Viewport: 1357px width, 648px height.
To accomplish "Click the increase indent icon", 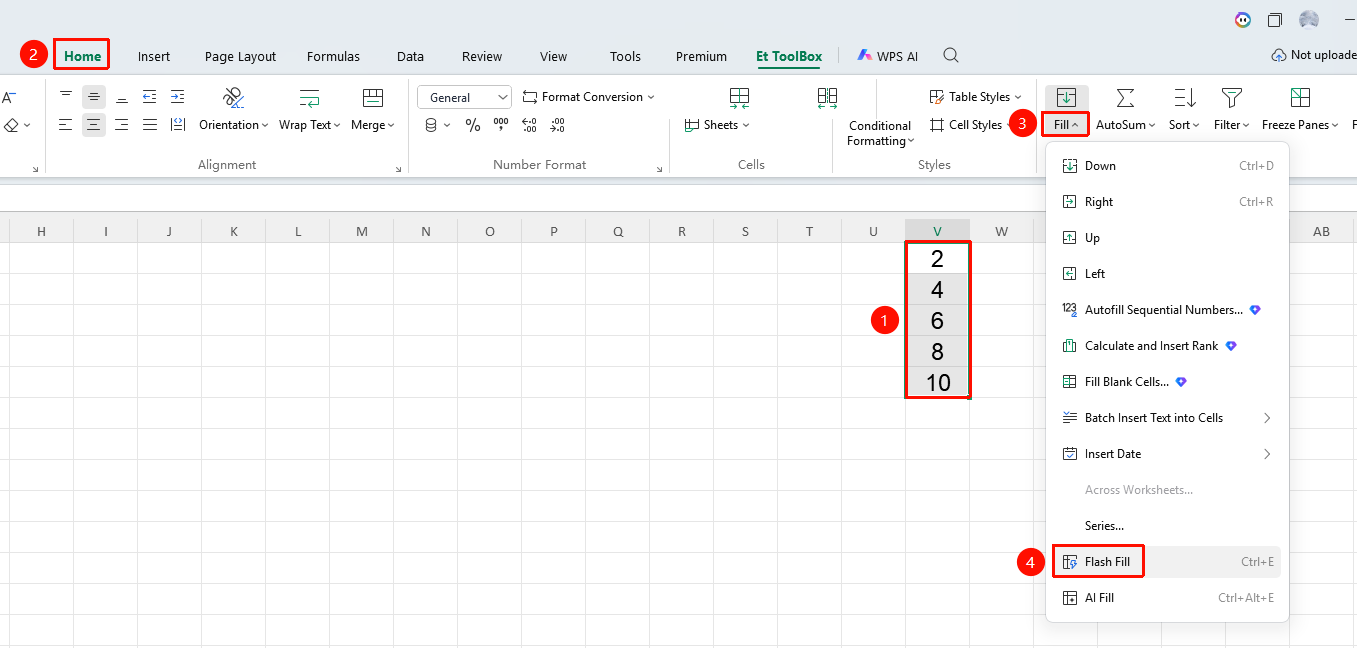I will (178, 97).
